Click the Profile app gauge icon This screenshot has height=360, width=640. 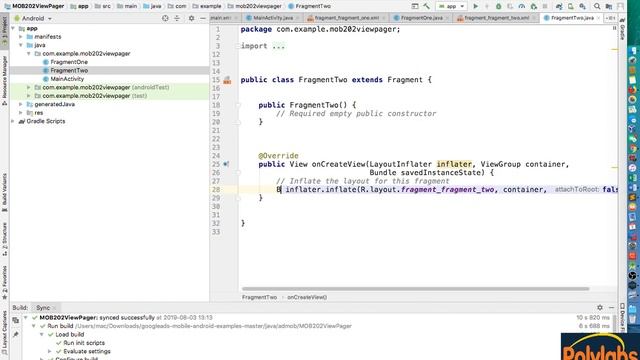click(x=522, y=6)
